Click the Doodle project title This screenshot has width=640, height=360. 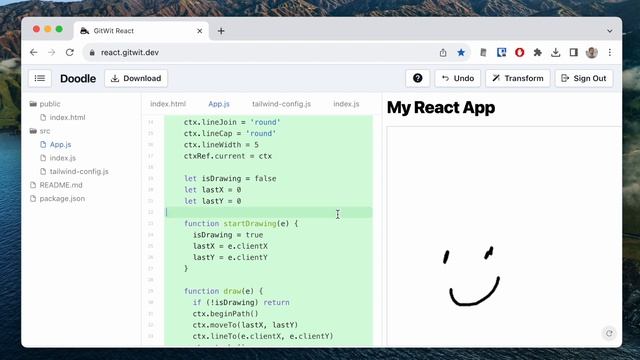[78, 78]
